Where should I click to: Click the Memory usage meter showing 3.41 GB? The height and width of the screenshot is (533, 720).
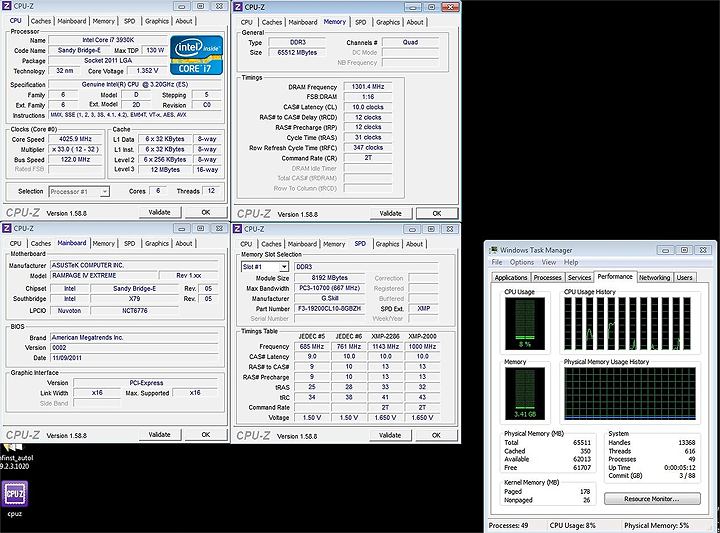[526, 393]
